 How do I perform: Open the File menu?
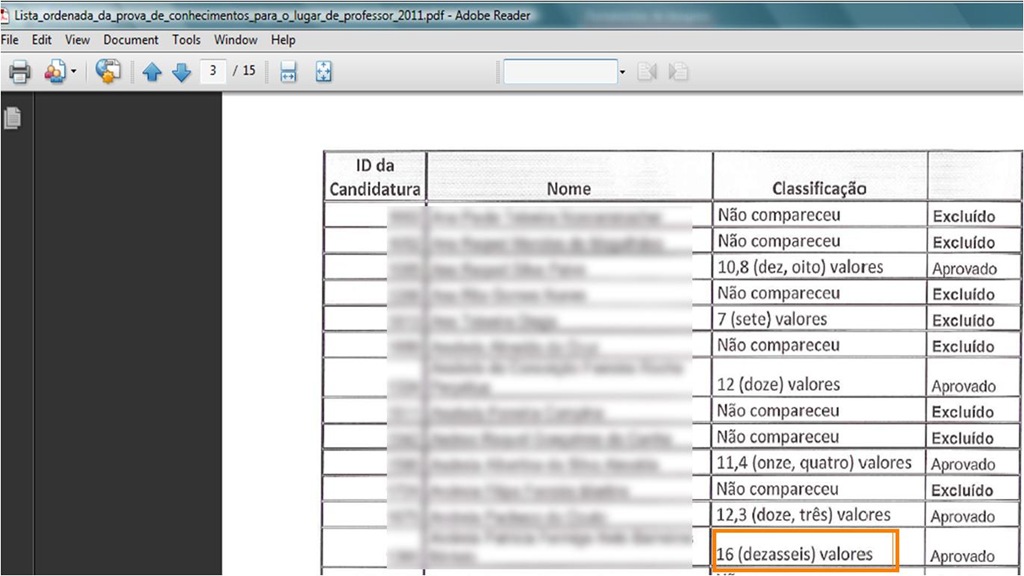[x=10, y=40]
